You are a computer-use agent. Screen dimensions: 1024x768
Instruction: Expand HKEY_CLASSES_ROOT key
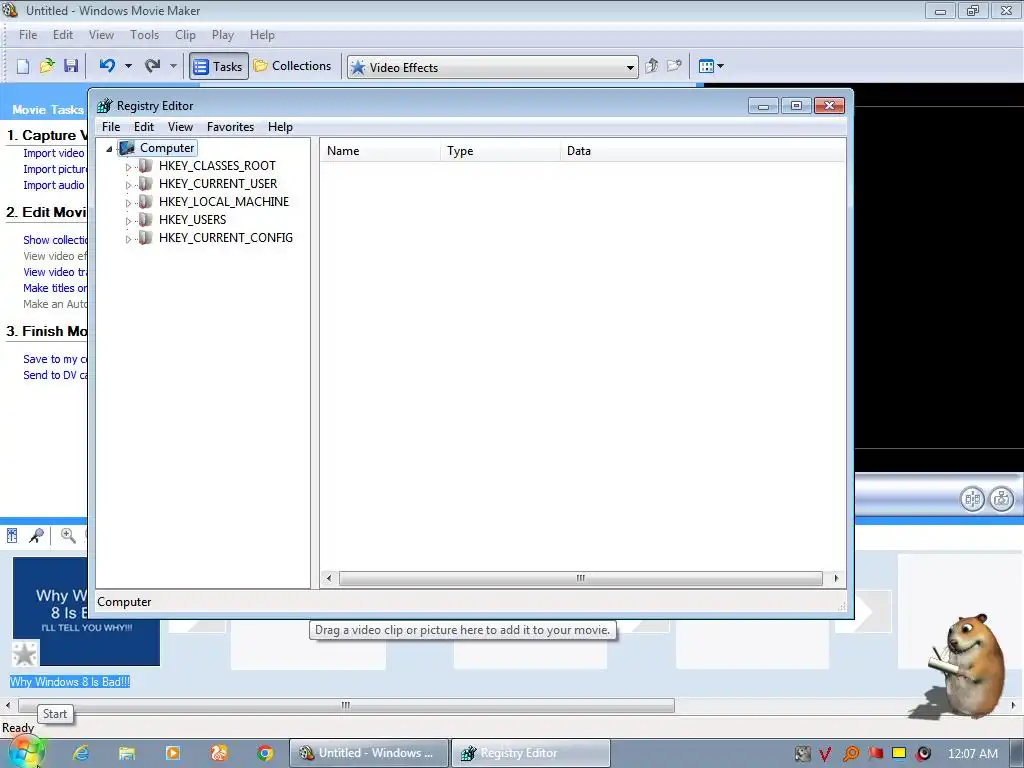(128, 167)
